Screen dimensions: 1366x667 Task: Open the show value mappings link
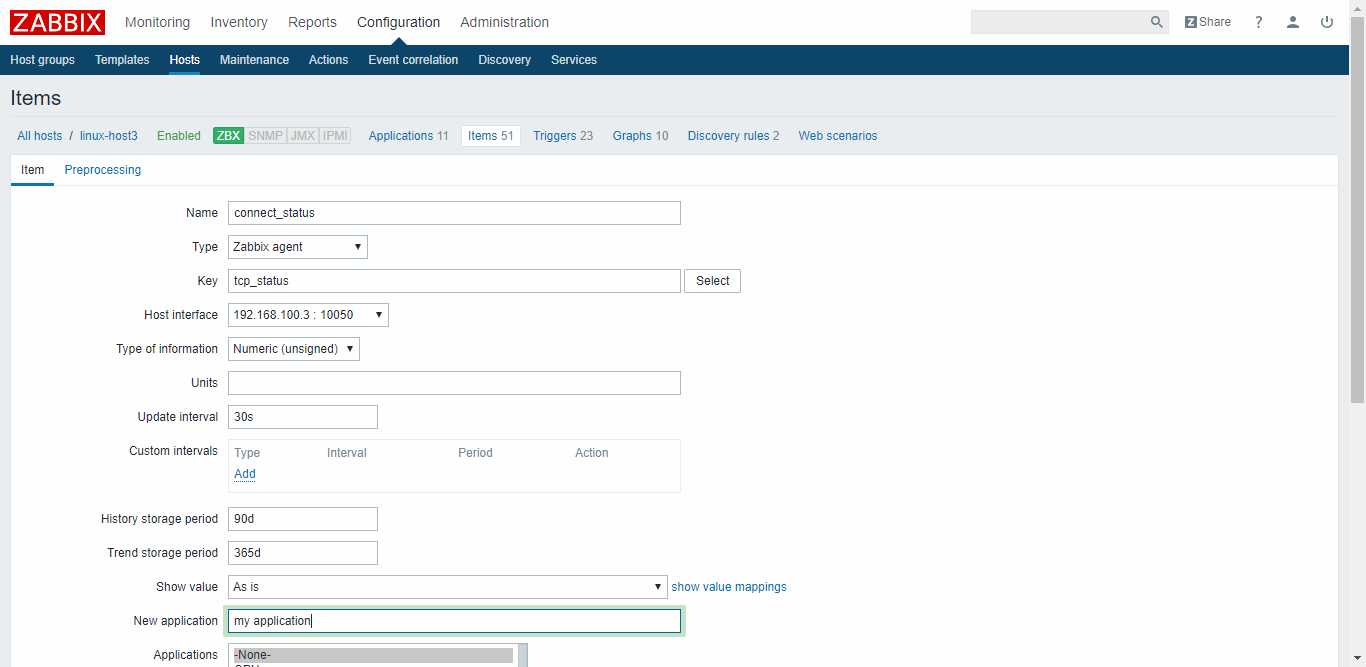coord(729,587)
